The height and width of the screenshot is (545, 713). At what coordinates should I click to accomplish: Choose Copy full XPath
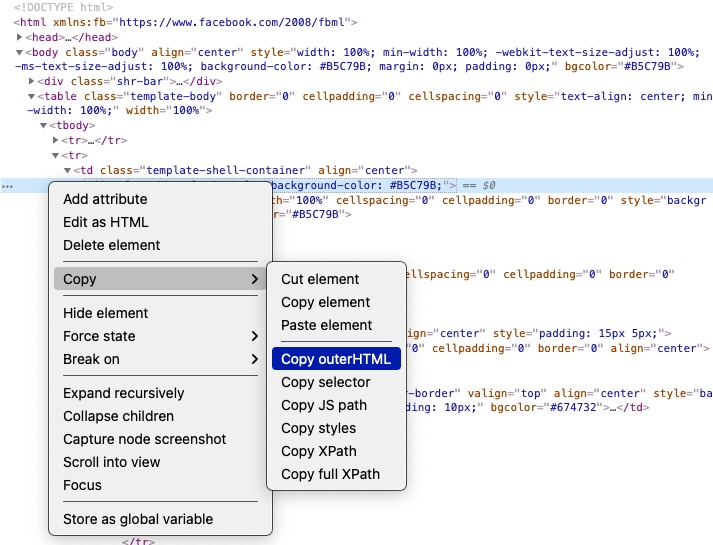coord(336,474)
